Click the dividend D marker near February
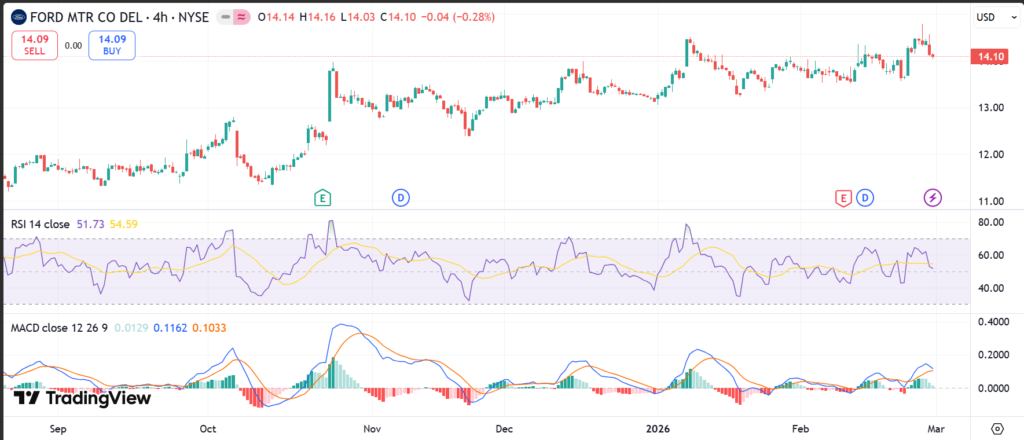Screen dimensions: 1024x440 (x=864, y=198)
